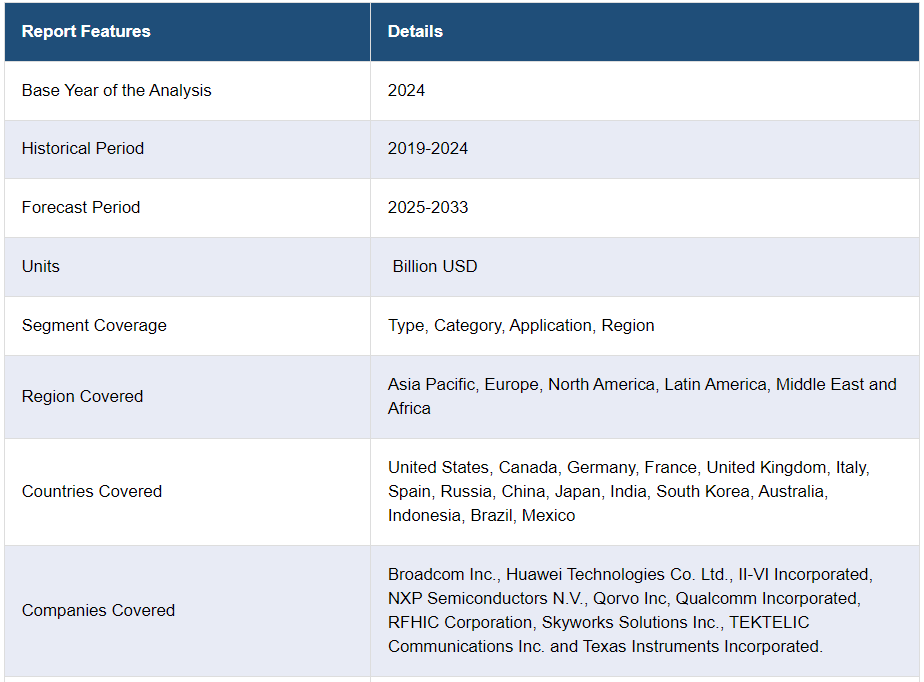The height and width of the screenshot is (682, 924).
Task: Click the Type, Category, Application, Region text
Action: (521, 325)
